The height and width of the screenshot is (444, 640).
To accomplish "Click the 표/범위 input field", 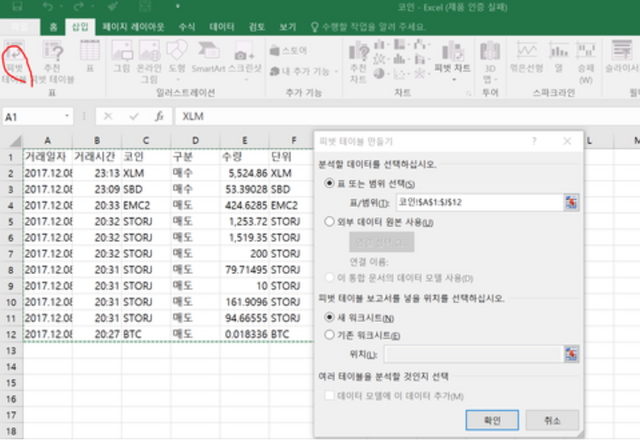I will pyautogui.click(x=480, y=202).
